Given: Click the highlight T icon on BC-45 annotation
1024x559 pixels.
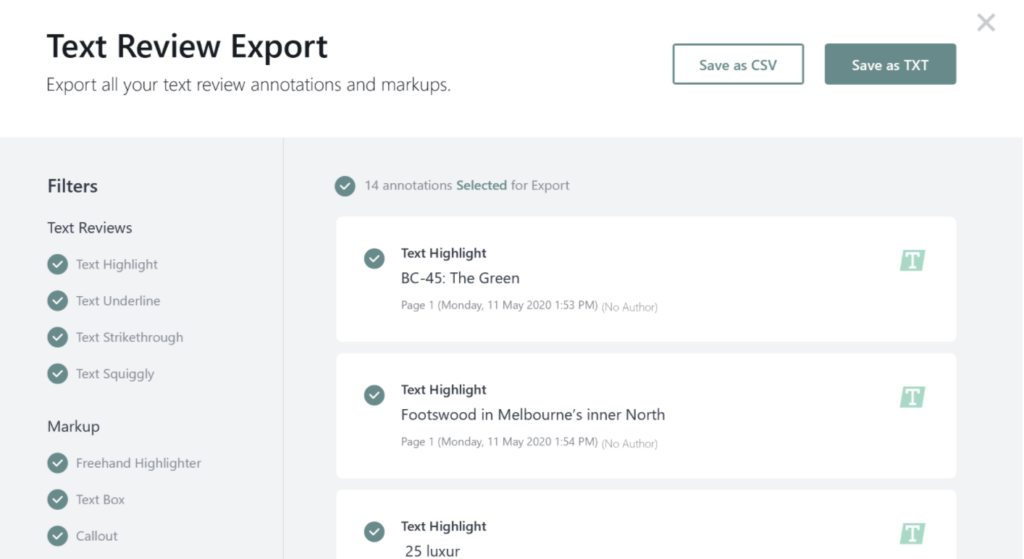Looking at the screenshot, I should click(x=912, y=261).
